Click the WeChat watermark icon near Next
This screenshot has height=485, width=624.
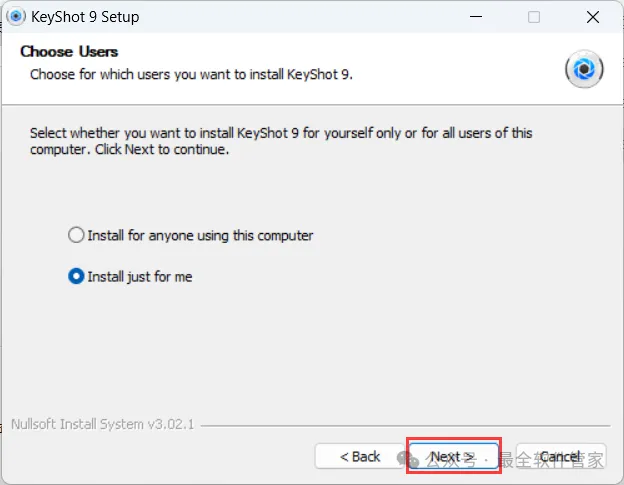[x=408, y=459]
